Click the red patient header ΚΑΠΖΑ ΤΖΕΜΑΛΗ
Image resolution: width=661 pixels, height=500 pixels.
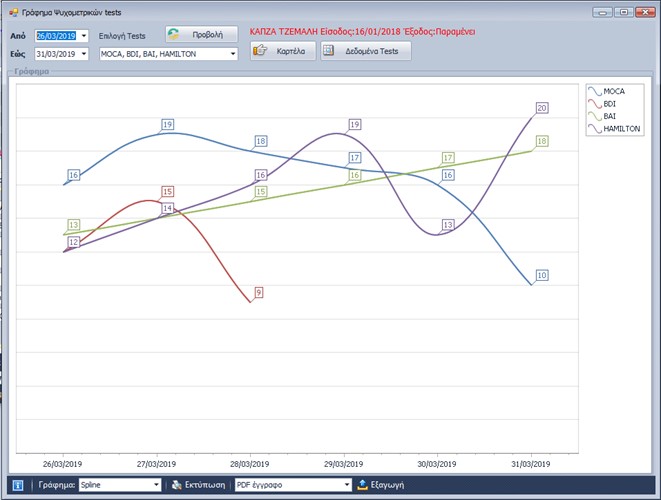coord(284,32)
